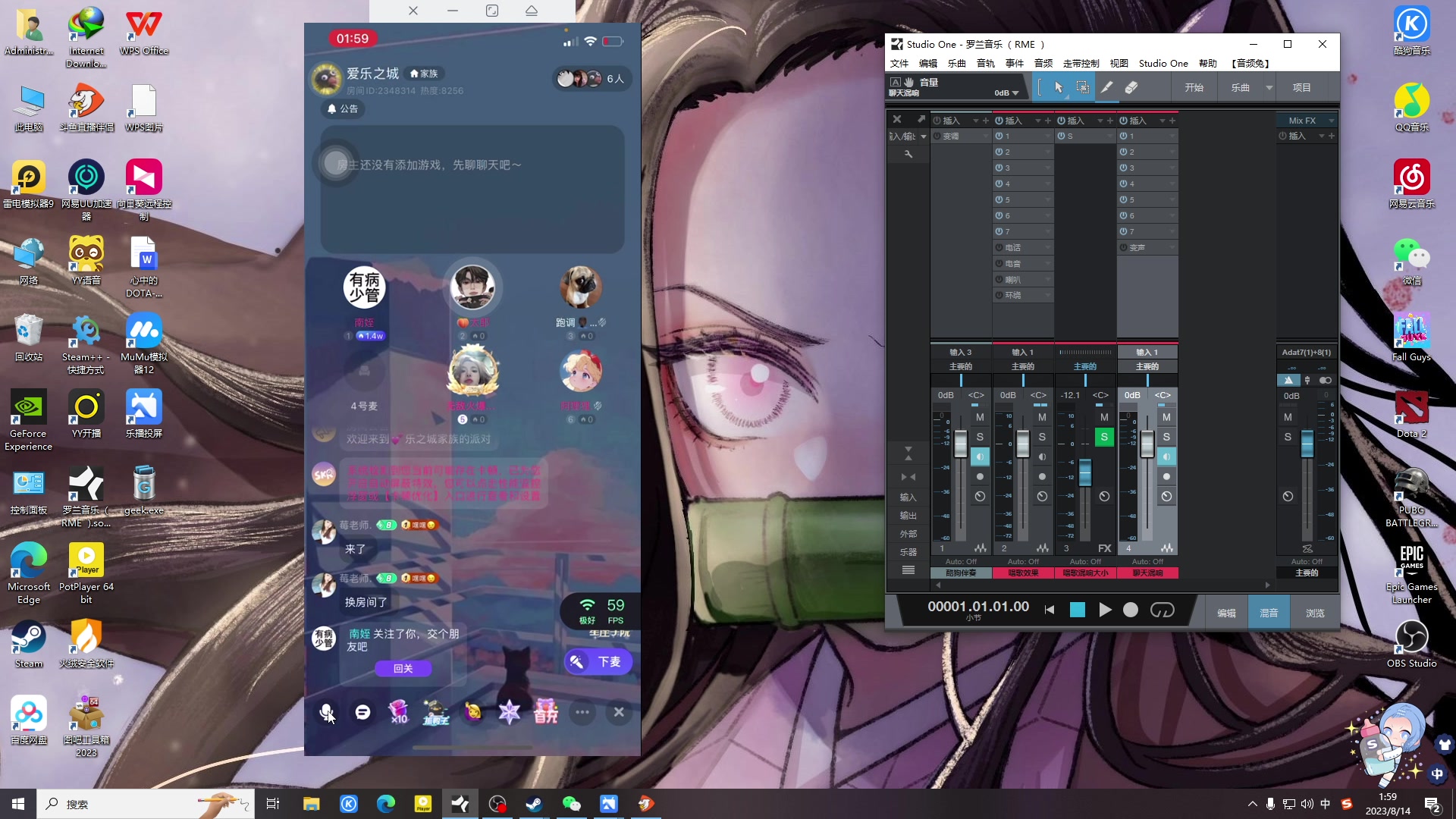The width and height of the screenshot is (1456, 819).
Task: Open WeChat from the taskbar
Action: [571, 804]
